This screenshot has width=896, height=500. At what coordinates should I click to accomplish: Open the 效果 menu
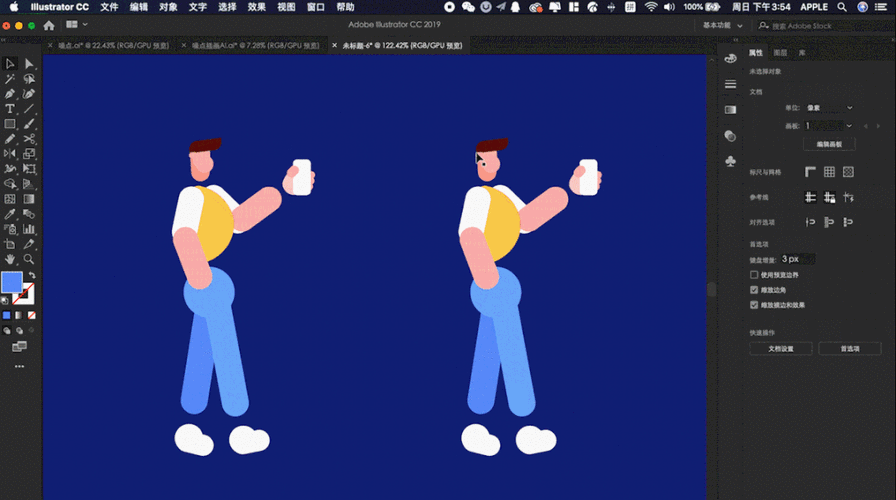257,7
